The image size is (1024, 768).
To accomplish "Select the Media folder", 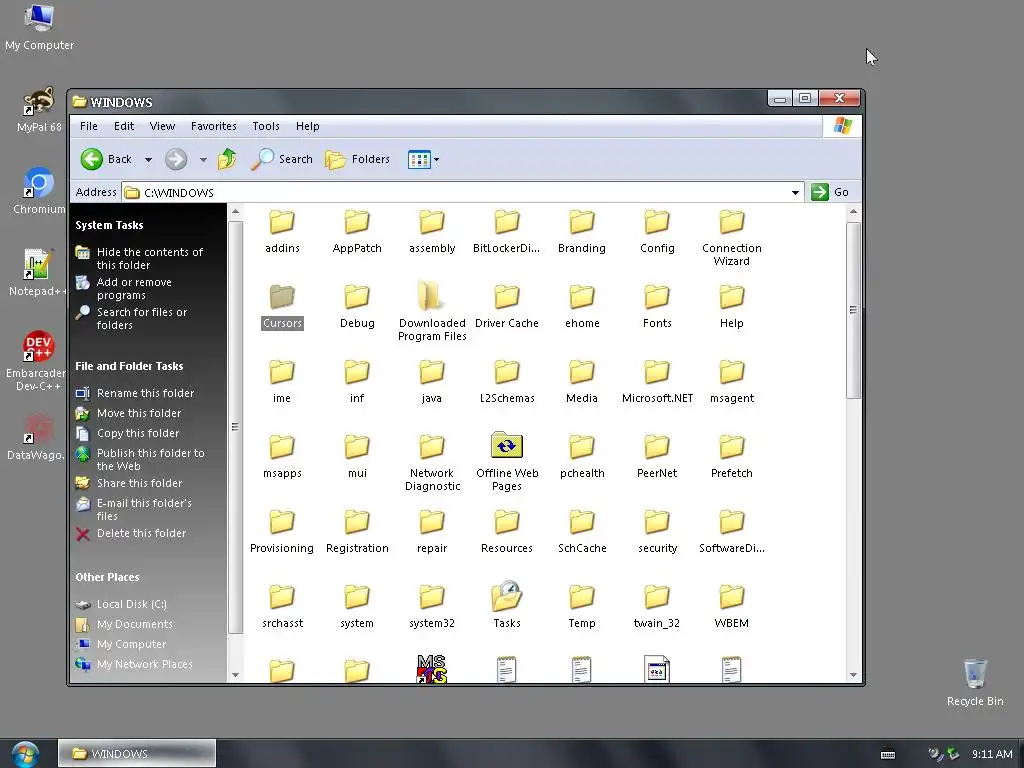I will (582, 381).
